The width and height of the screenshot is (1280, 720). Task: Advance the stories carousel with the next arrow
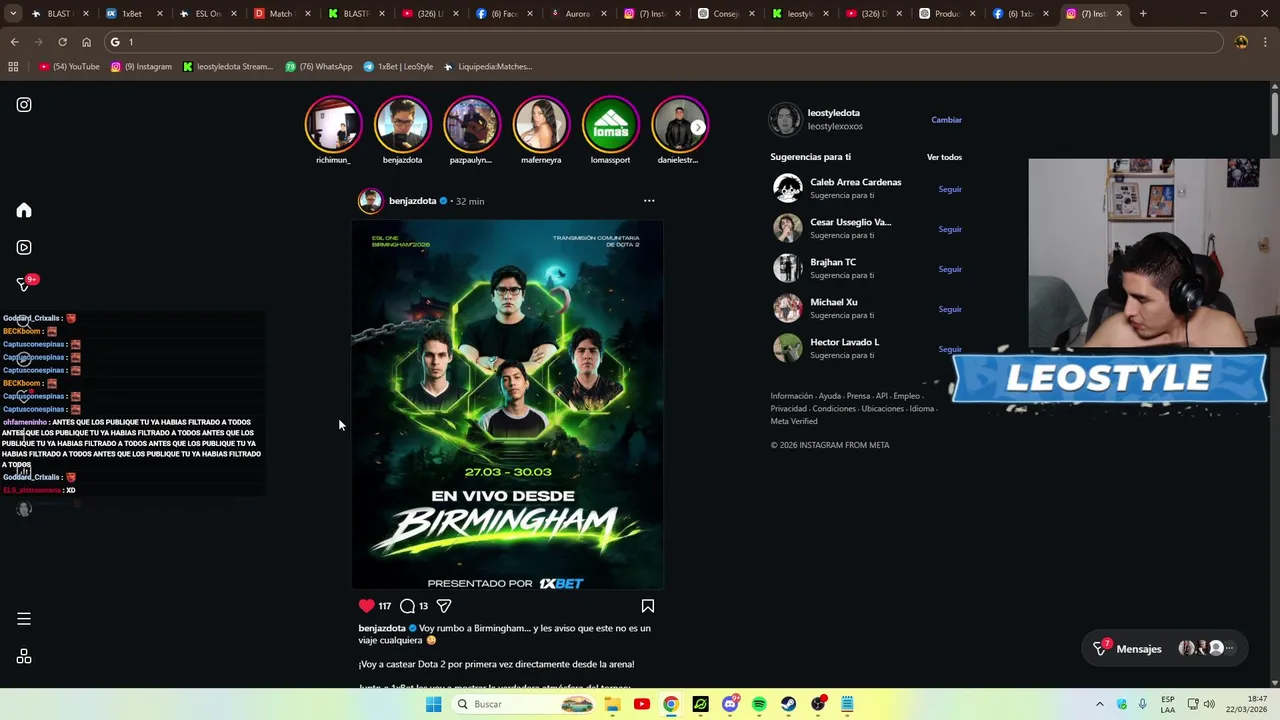(x=698, y=127)
